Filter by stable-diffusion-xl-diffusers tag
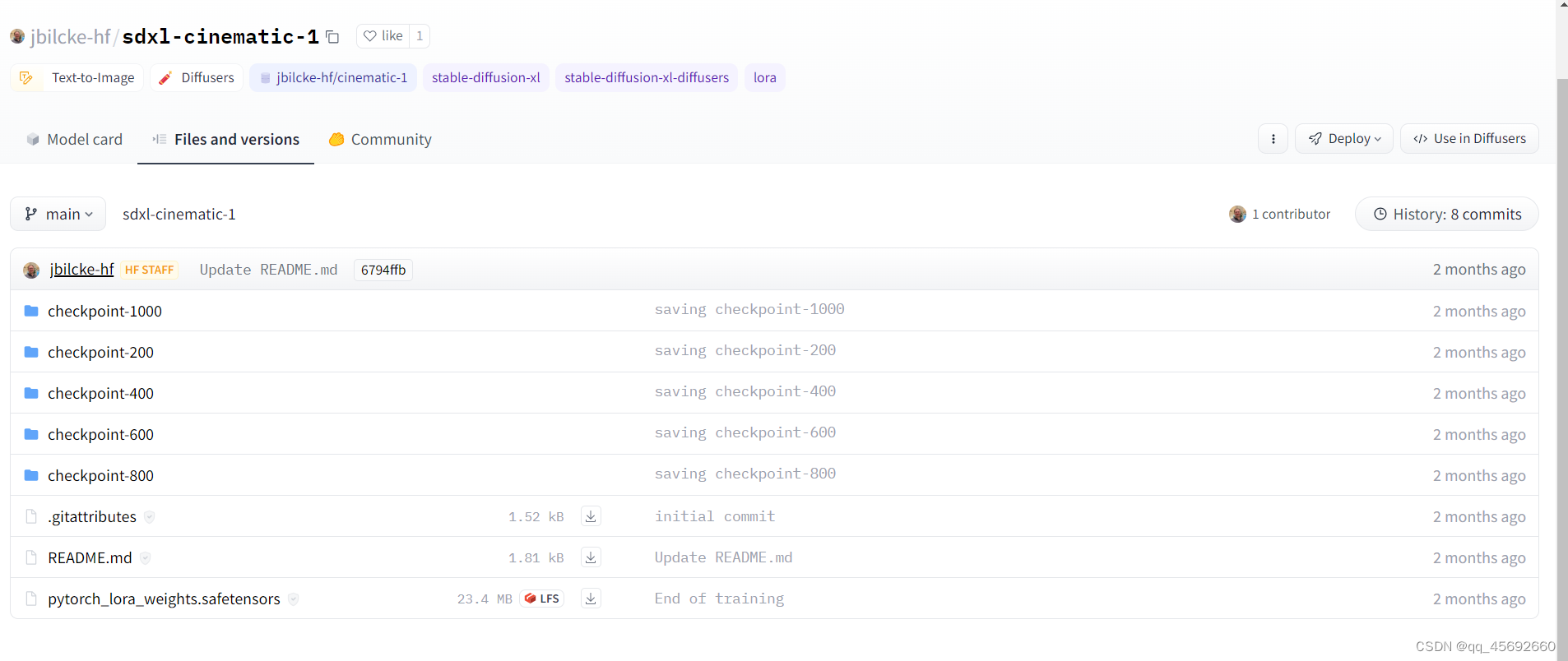 click(647, 77)
